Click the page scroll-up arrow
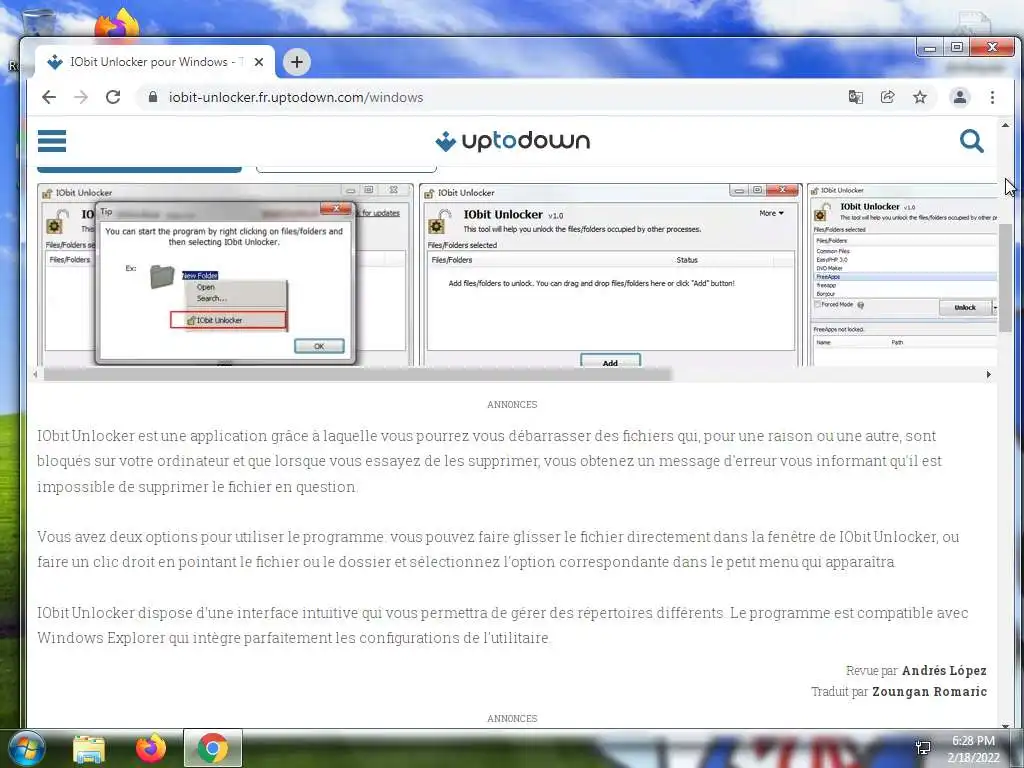The height and width of the screenshot is (768, 1024). pyautogui.click(x=1006, y=125)
